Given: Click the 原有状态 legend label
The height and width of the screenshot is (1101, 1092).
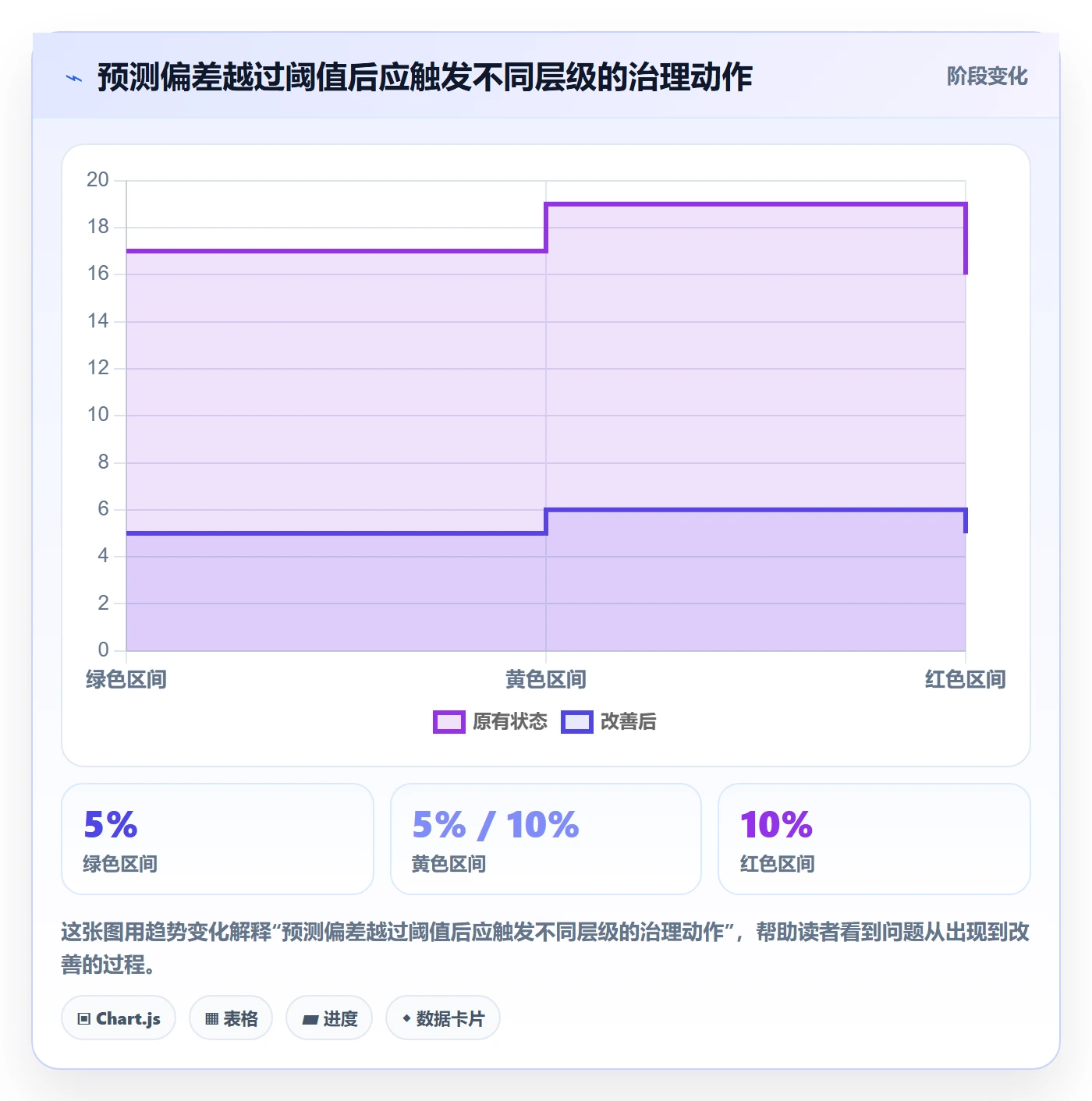Looking at the screenshot, I should (510, 722).
